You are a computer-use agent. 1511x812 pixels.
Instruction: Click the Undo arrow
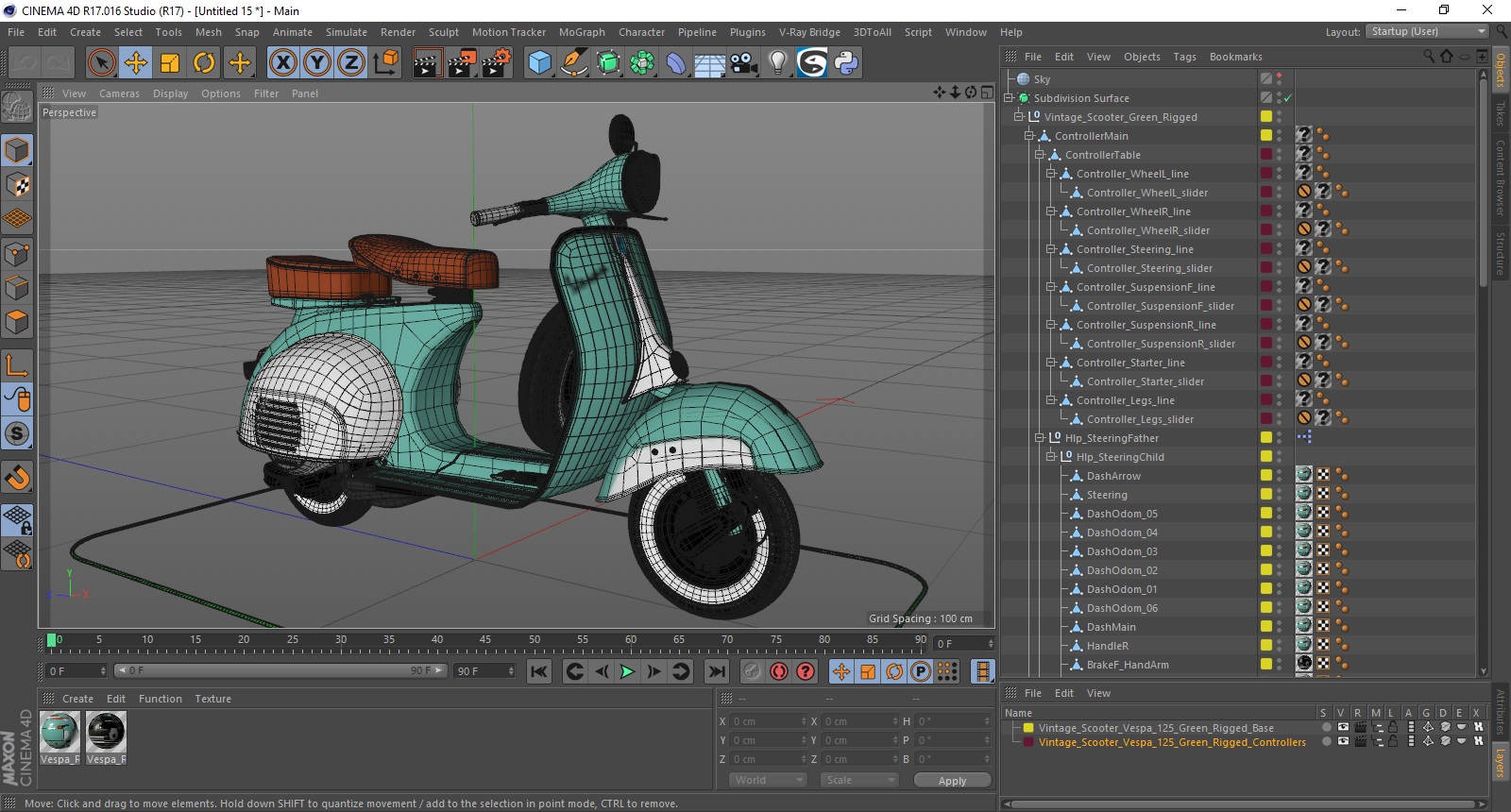tap(25, 63)
